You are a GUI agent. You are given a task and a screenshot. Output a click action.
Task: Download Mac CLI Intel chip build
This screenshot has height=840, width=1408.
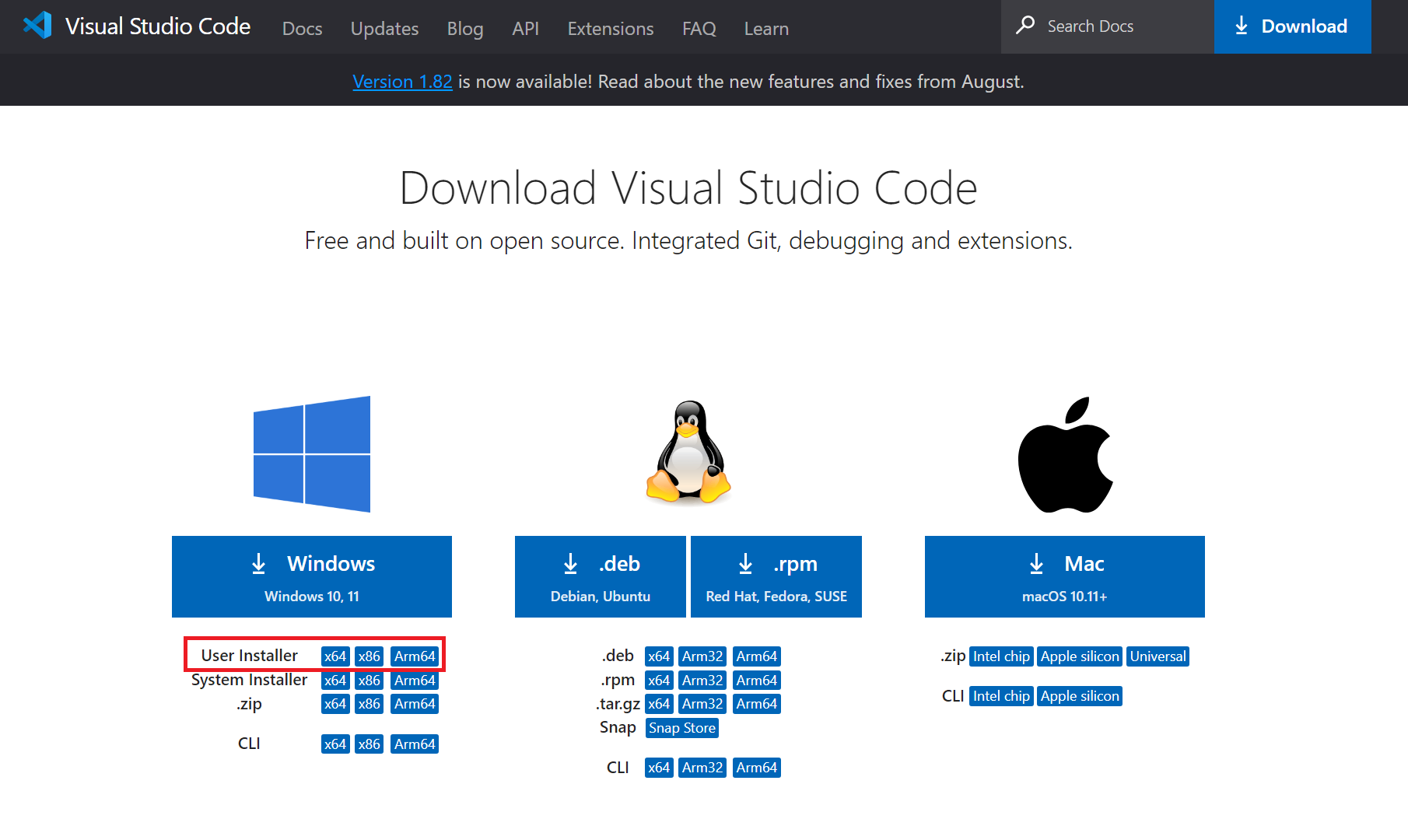[1001, 696]
